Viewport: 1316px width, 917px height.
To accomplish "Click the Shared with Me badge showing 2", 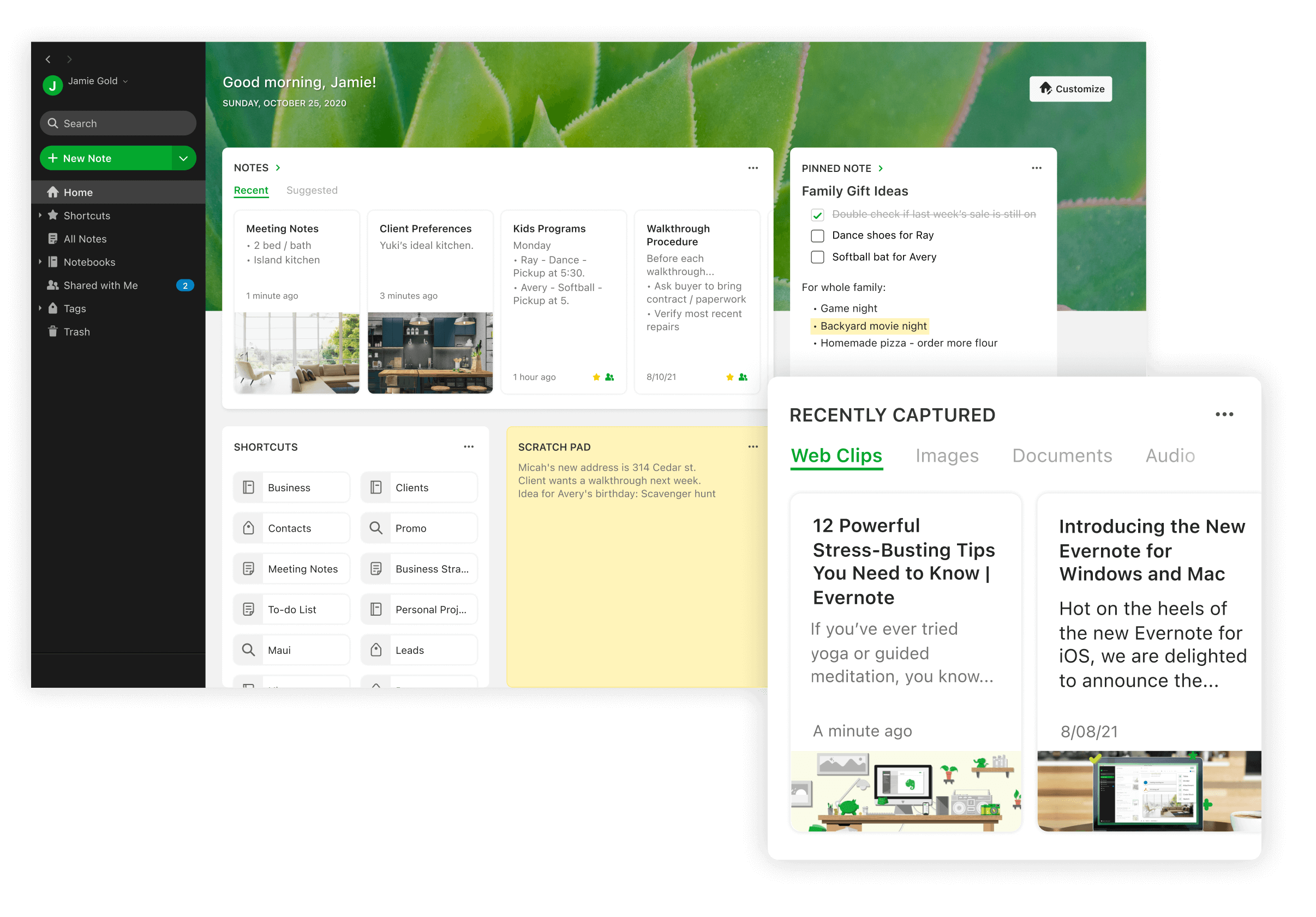I will coord(184,285).
